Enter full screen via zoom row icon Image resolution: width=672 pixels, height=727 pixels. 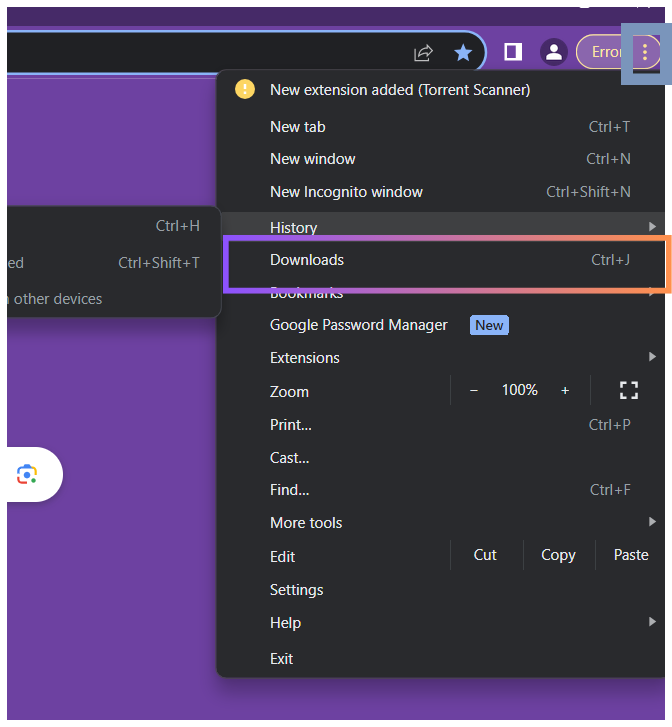coord(629,390)
